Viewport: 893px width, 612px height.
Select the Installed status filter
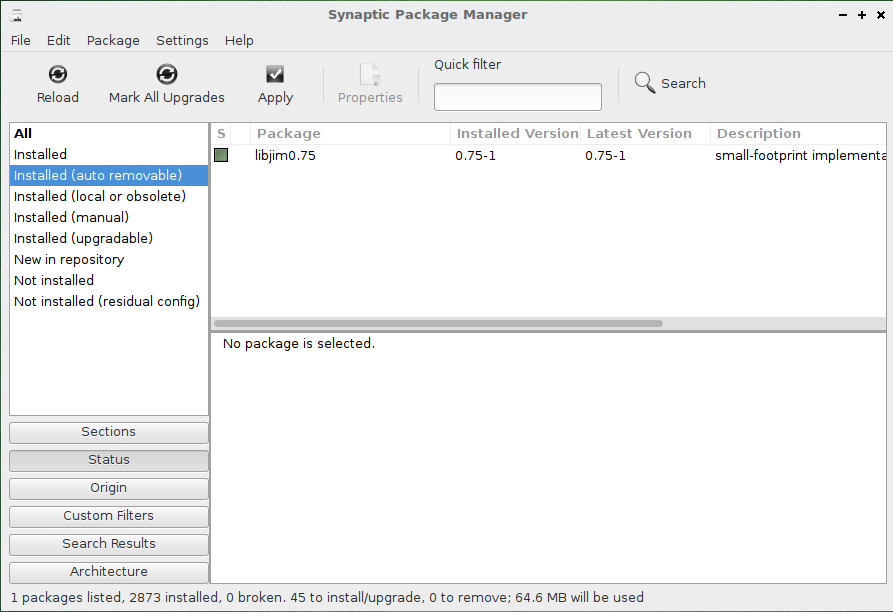109,154
